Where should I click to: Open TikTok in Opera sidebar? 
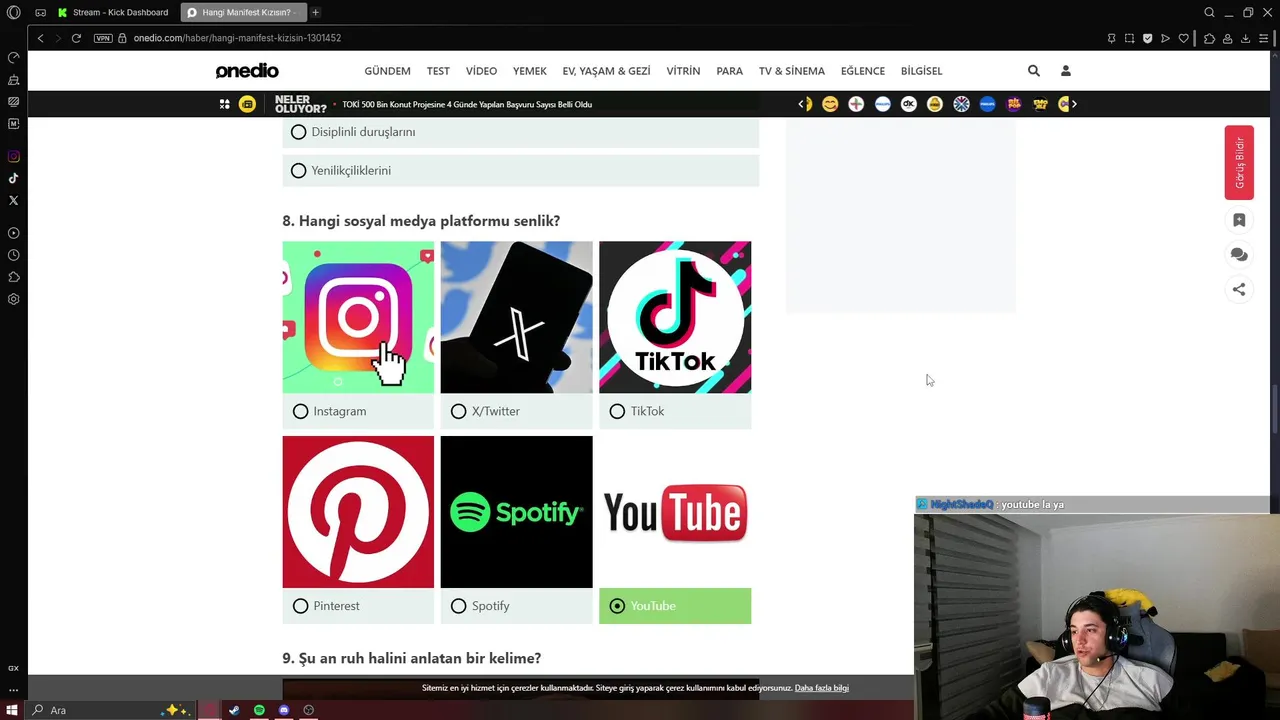pyautogui.click(x=13, y=178)
